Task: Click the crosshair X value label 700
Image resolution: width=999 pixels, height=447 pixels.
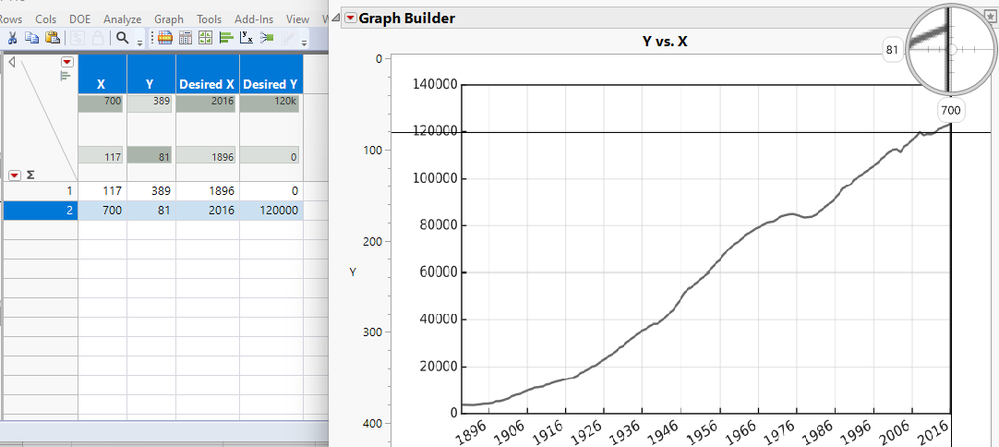Action: pos(950,110)
